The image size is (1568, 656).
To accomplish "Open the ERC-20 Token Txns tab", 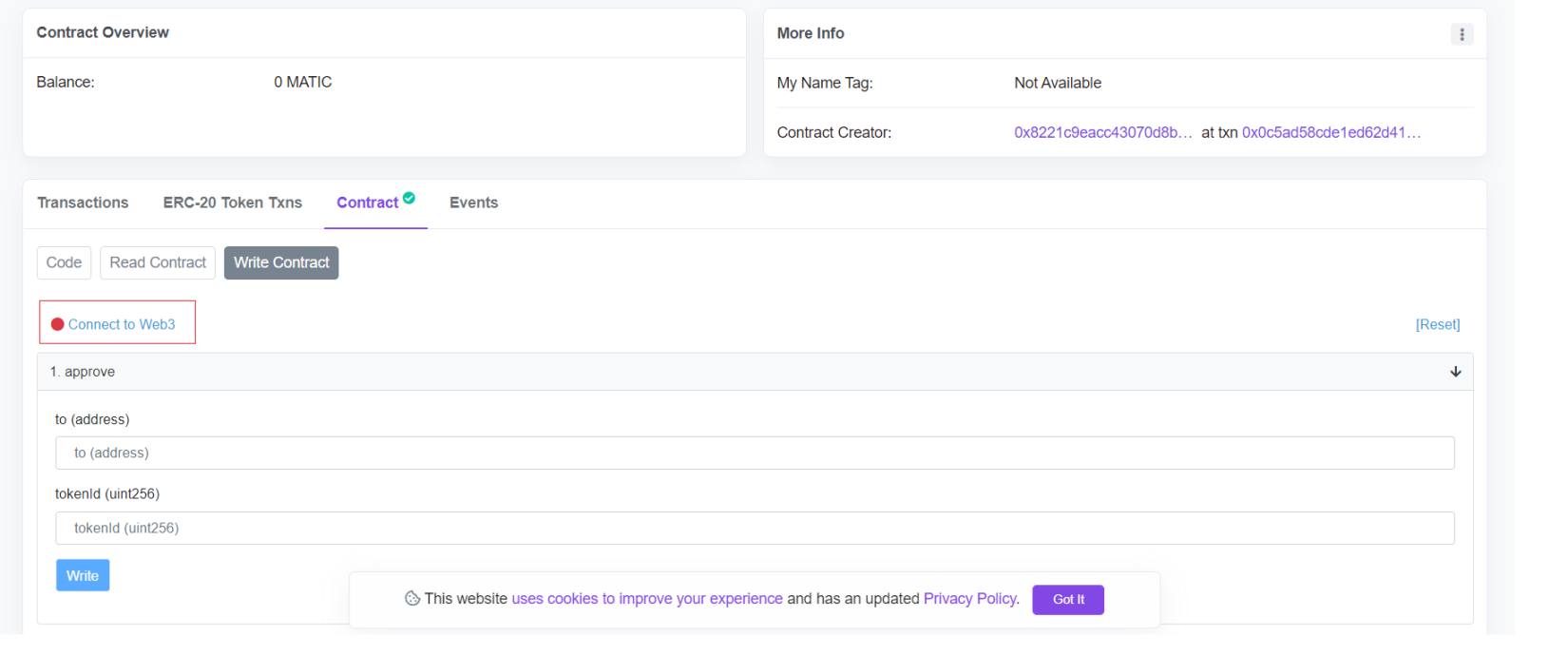I will pyautogui.click(x=232, y=203).
